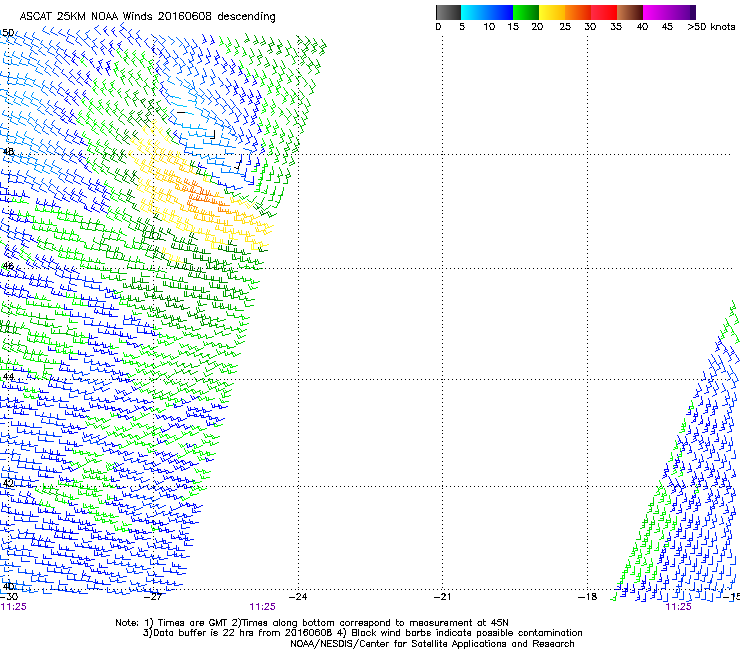This screenshot has width=740, height=650.
Task: Click the latitude label '42'
Action: 8,483
